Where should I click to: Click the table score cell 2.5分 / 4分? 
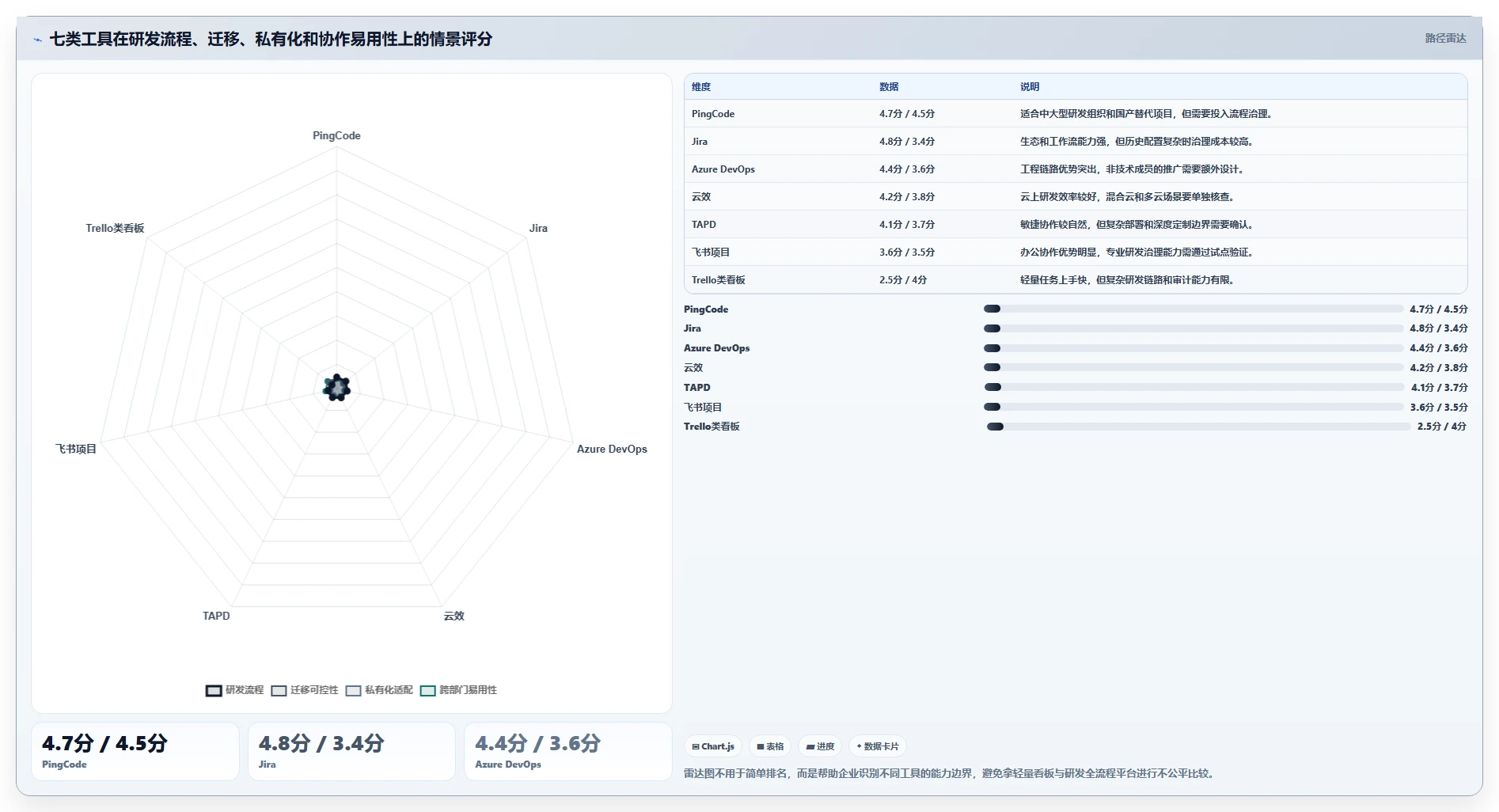point(903,280)
